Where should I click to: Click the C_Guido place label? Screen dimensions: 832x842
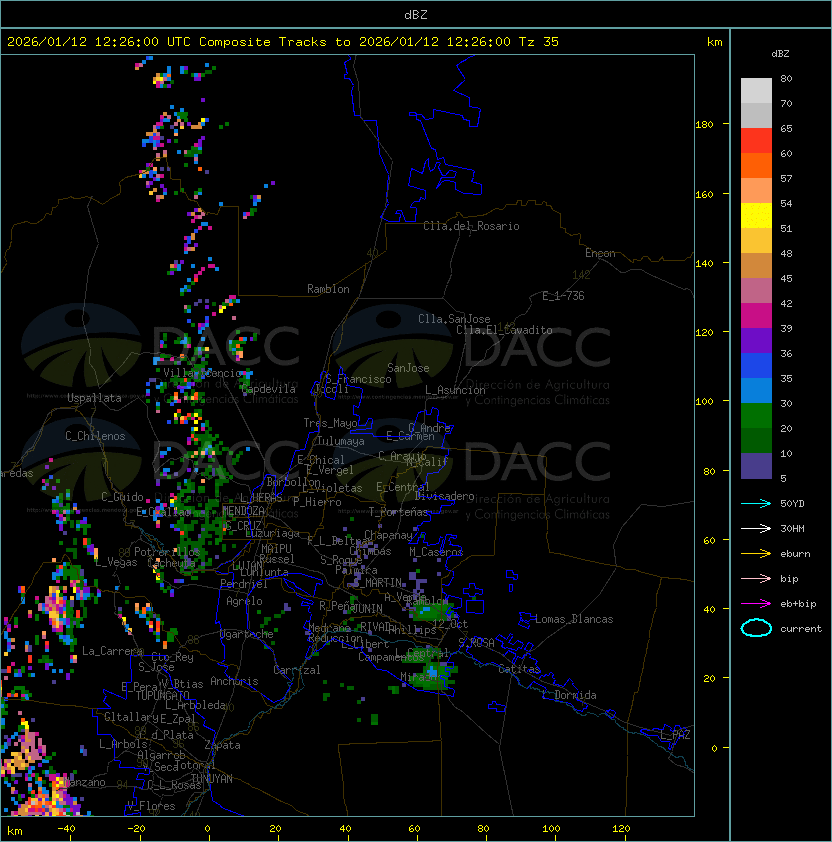coord(122,497)
